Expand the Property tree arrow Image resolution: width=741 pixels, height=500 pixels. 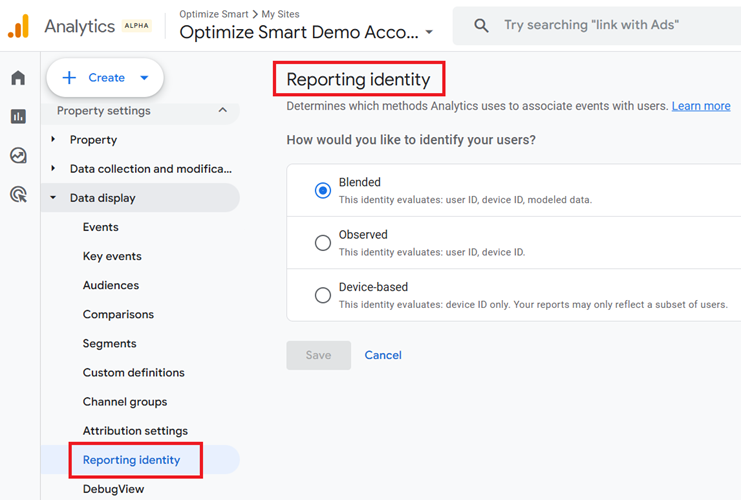[53, 139]
